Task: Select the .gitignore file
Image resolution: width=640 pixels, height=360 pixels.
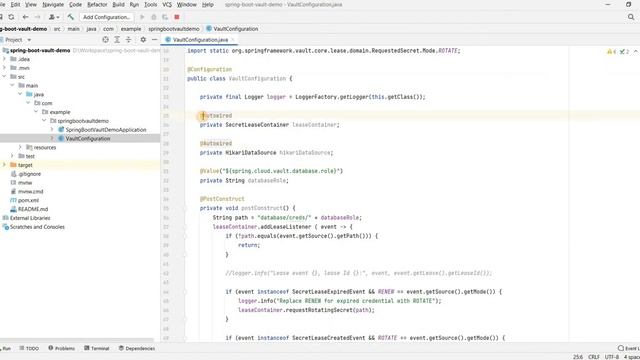Action: pyautogui.click(x=29, y=174)
